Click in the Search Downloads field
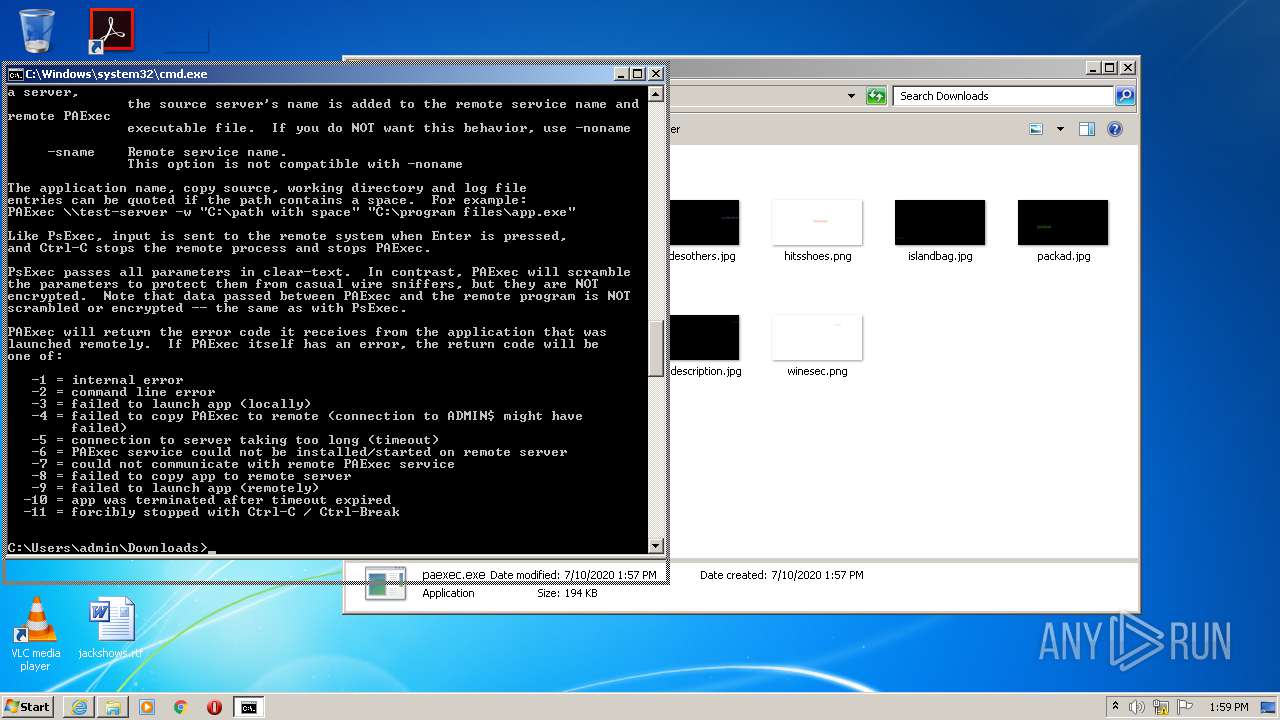Screen dimensions: 1280x720 (x=1003, y=96)
